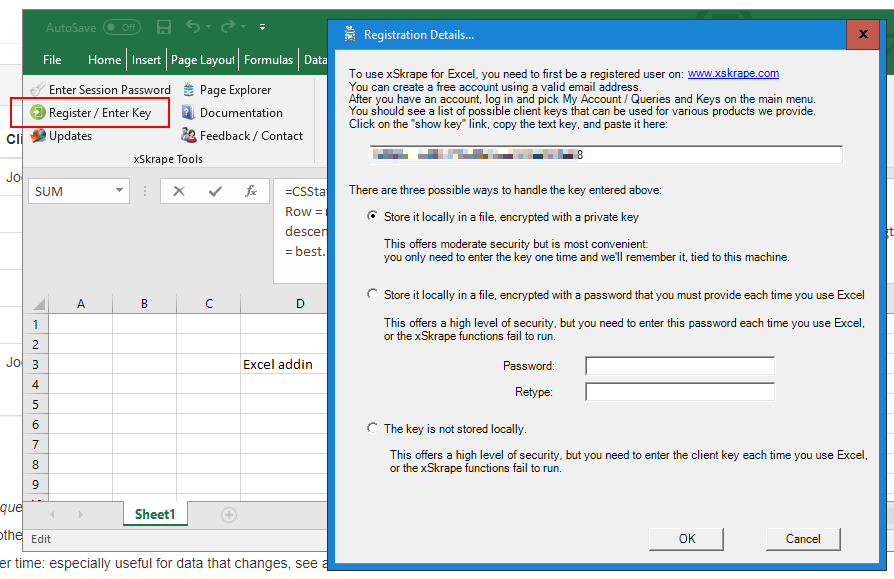The width and height of the screenshot is (894, 579).
Task: Click the Feedback / Contact button label
Action: click(x=251, y=136)
